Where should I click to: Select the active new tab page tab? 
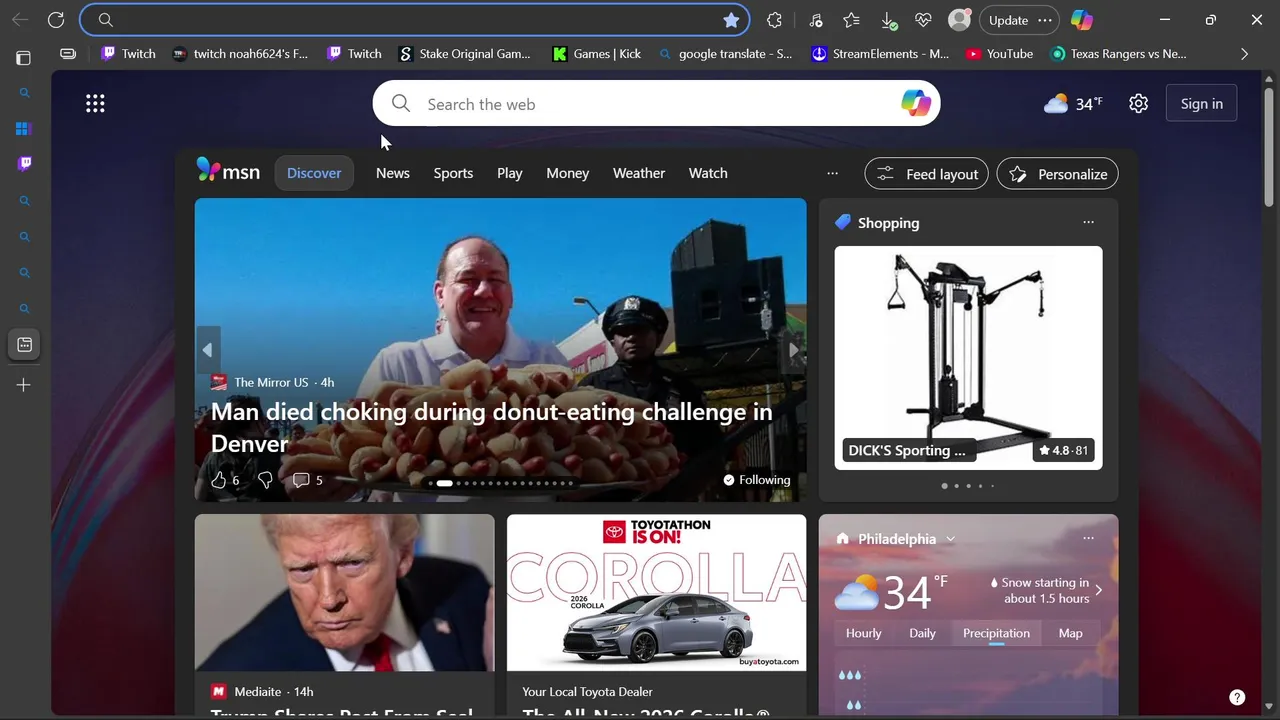(25, 344)
